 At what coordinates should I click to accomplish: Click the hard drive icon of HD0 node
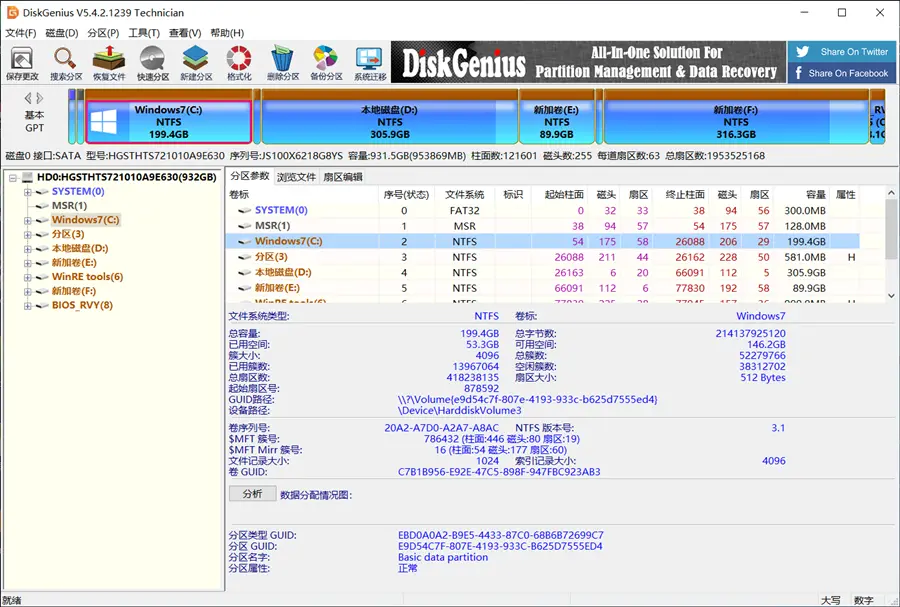click(28, 177)
